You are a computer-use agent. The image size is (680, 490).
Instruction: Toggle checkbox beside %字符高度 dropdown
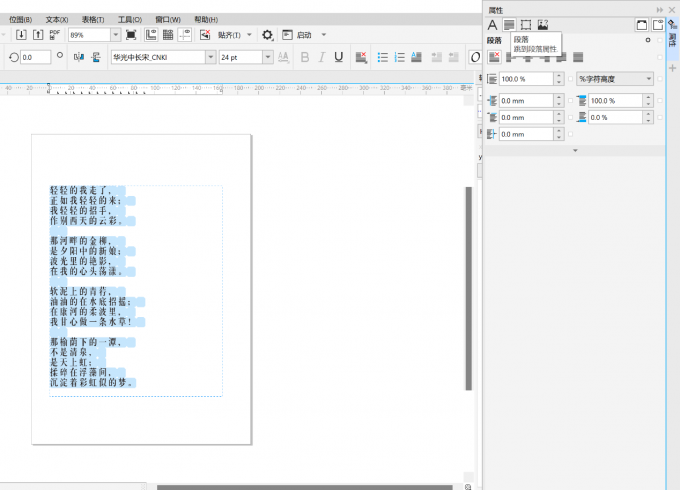click(661, 79)
